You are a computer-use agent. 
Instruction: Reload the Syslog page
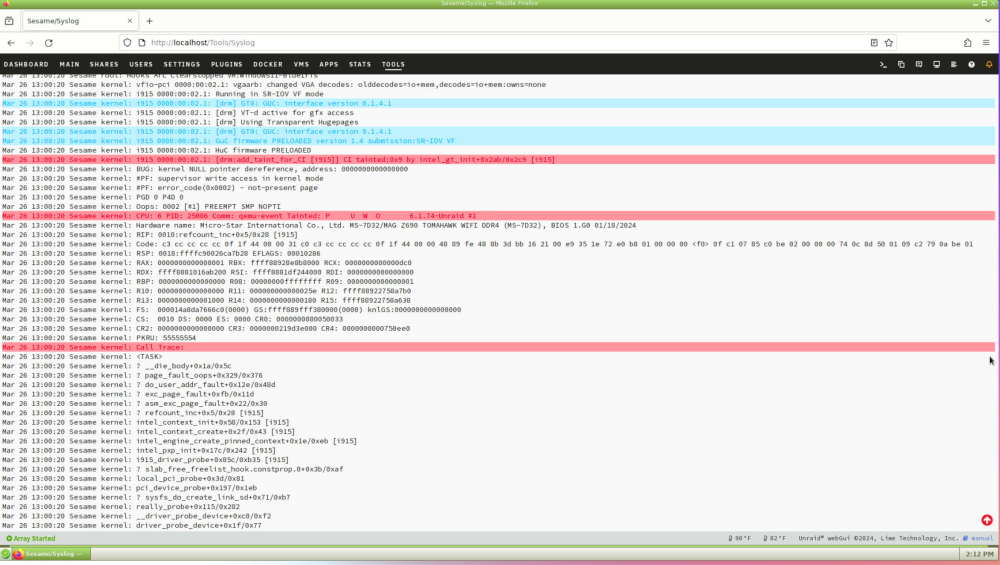click(x=48, y=43)
